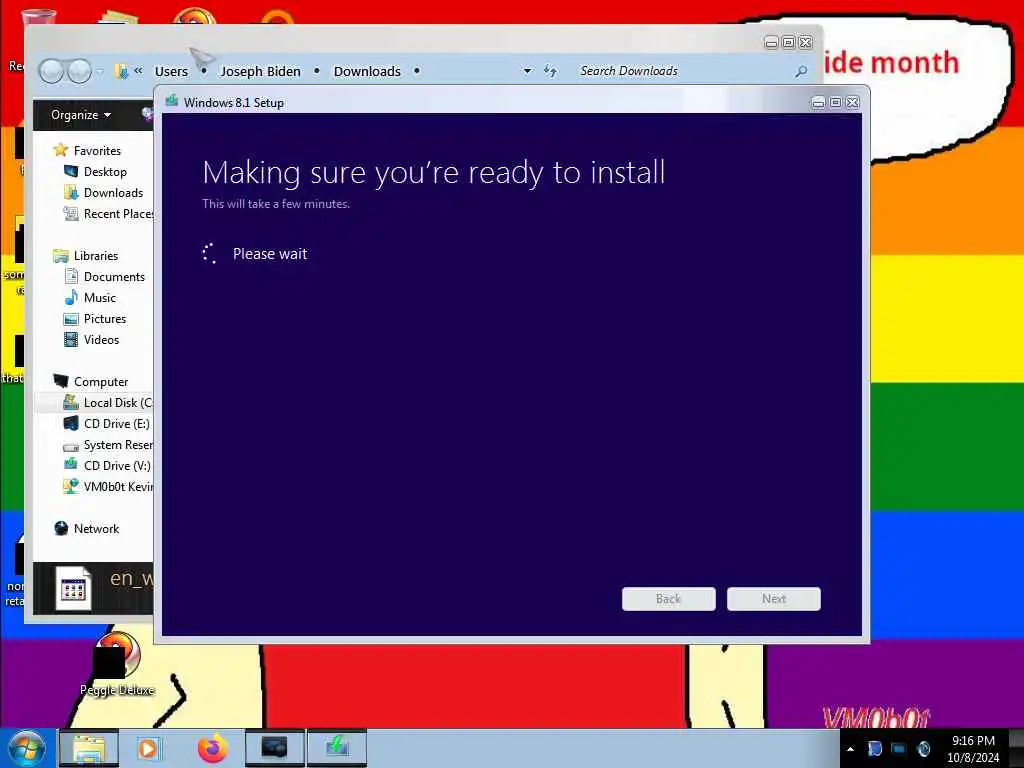Screen dimensions: 1024x768
Task: Open the Videos library
Action: pos(101,340)
